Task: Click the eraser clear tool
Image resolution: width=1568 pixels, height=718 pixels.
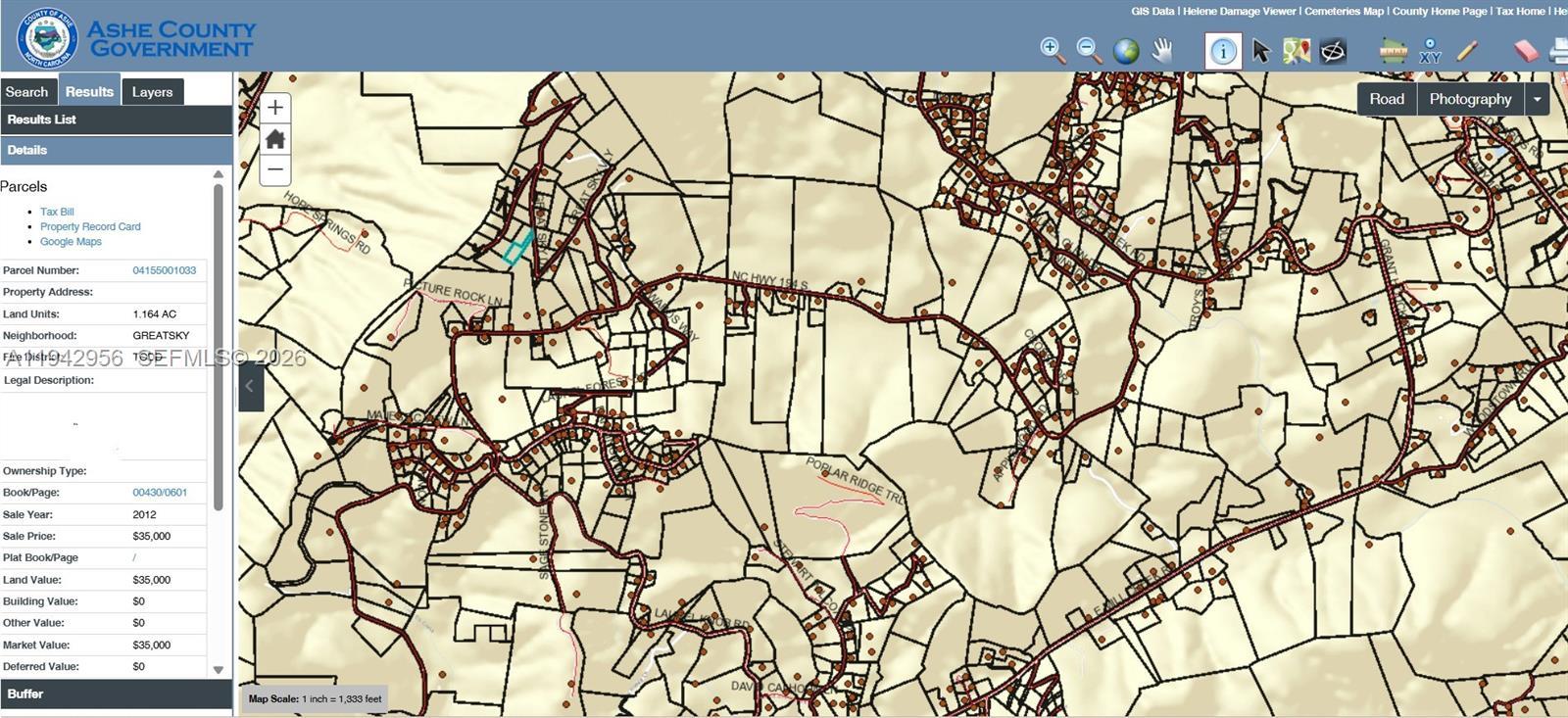Action: coord(1526,51)
